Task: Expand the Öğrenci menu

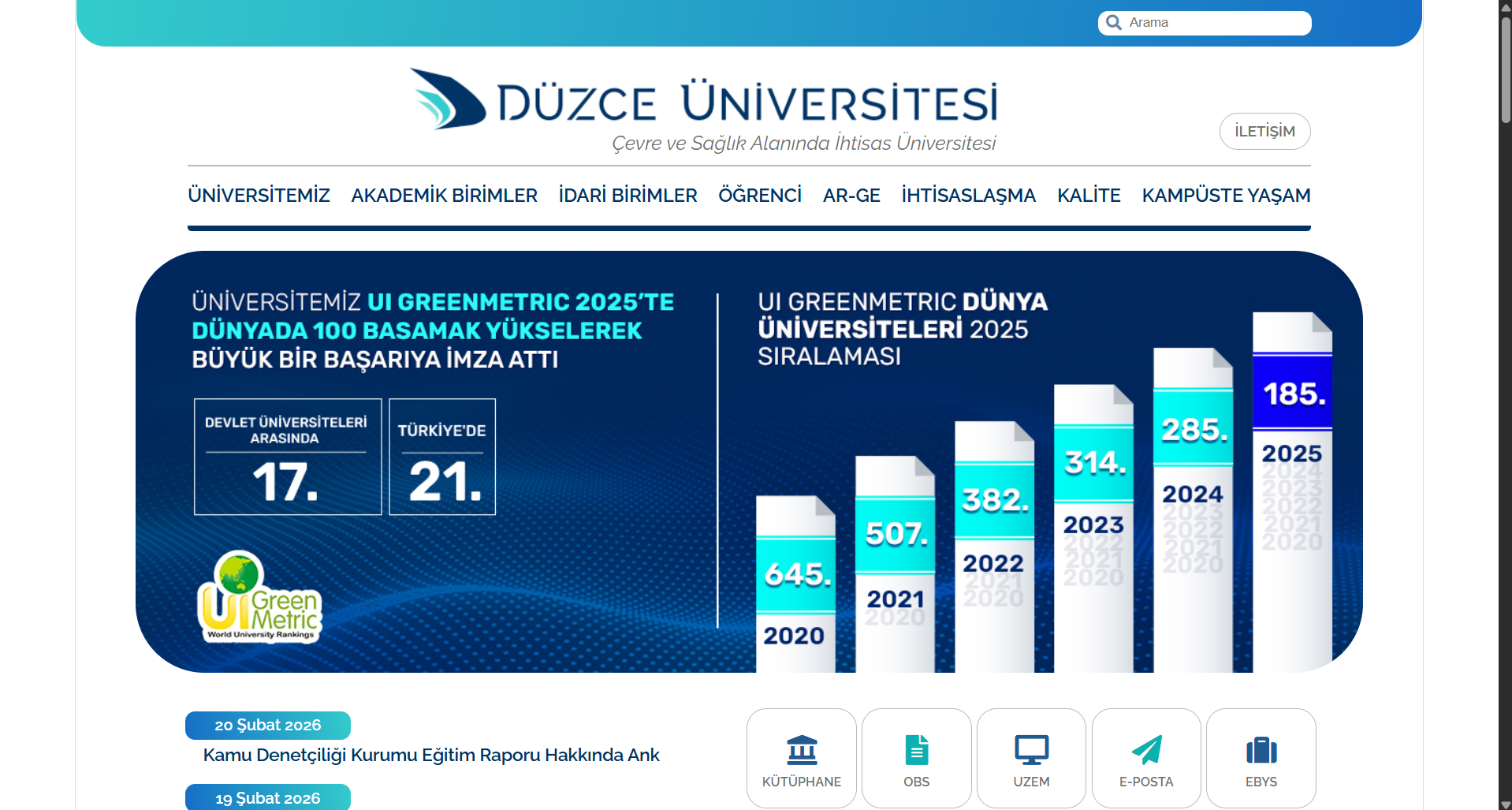Action: click(x=759, y=196)
